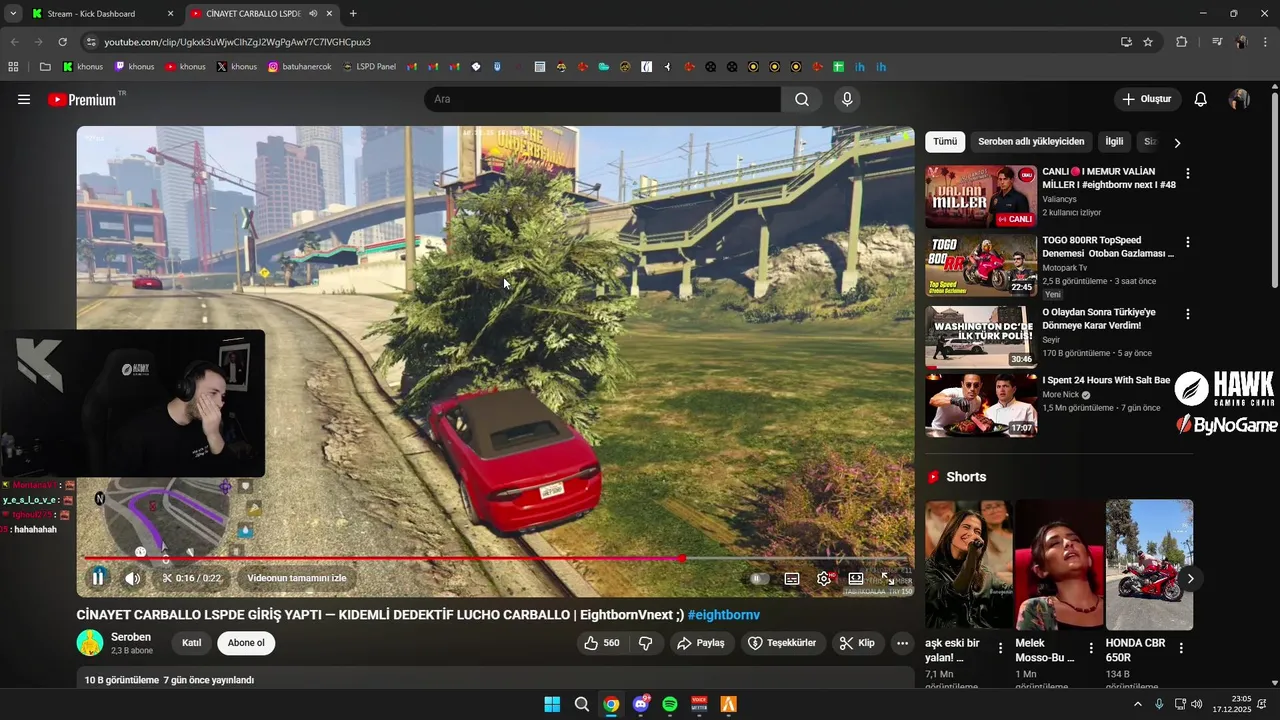Open the Chrome three-dot menu
The width and height of the screenshot is (1280, 720).
point(1265,42)
